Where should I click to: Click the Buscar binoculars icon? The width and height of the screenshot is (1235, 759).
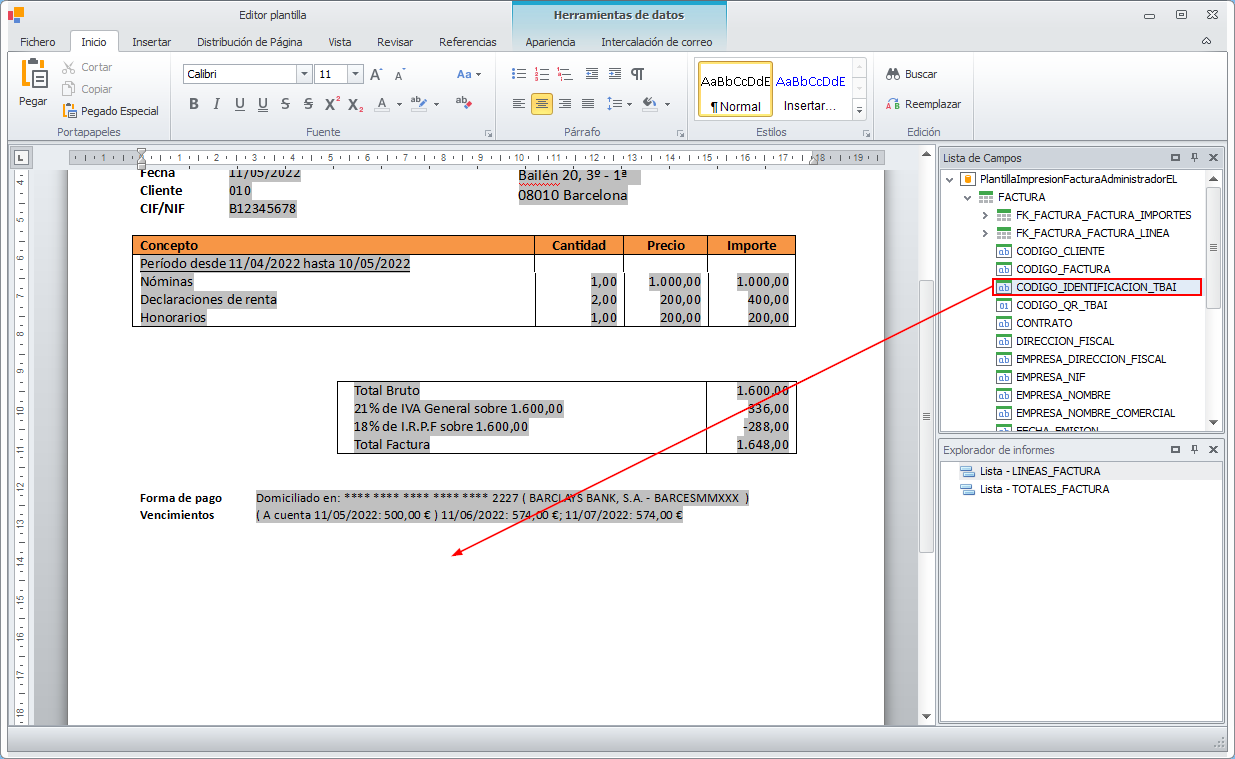pyautogui.click(x=893, y=74)
